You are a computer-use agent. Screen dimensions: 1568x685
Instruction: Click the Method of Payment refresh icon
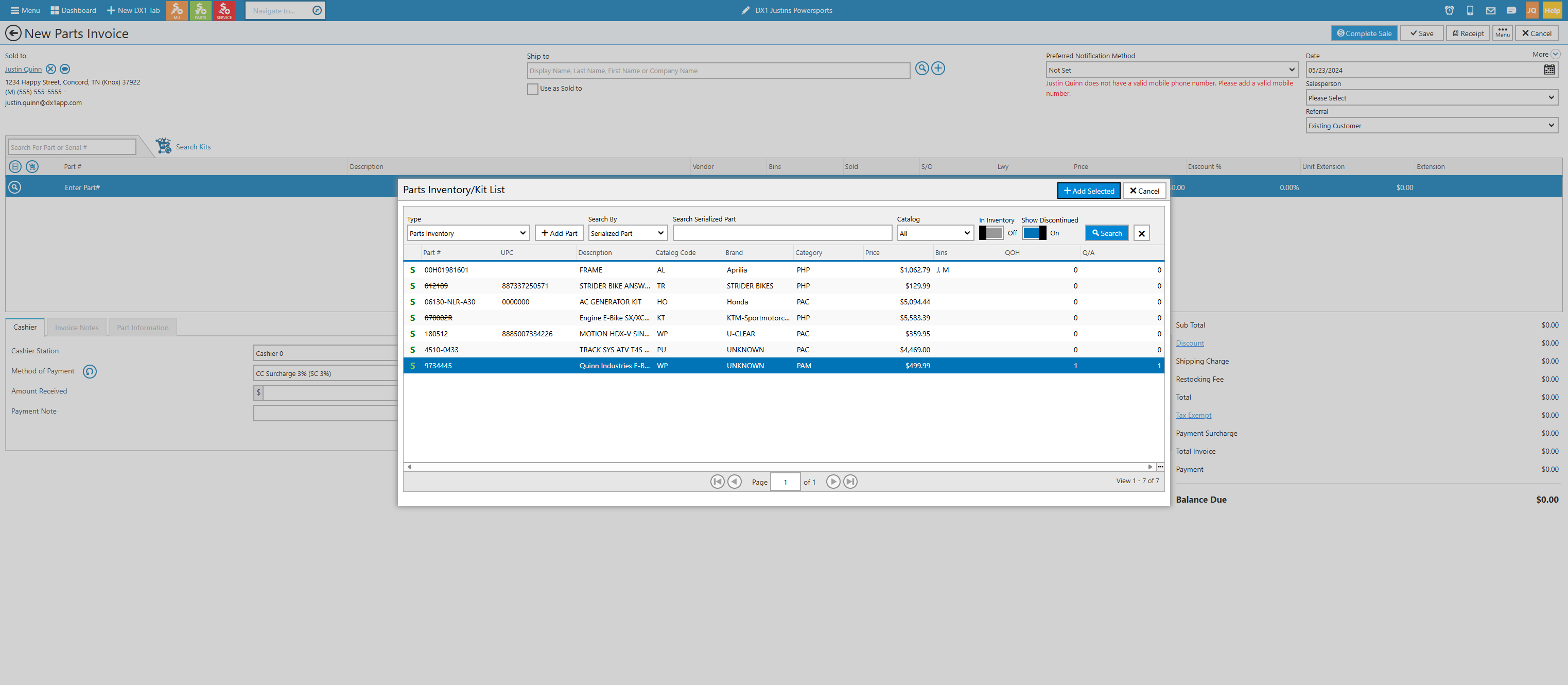coord(90,371)
